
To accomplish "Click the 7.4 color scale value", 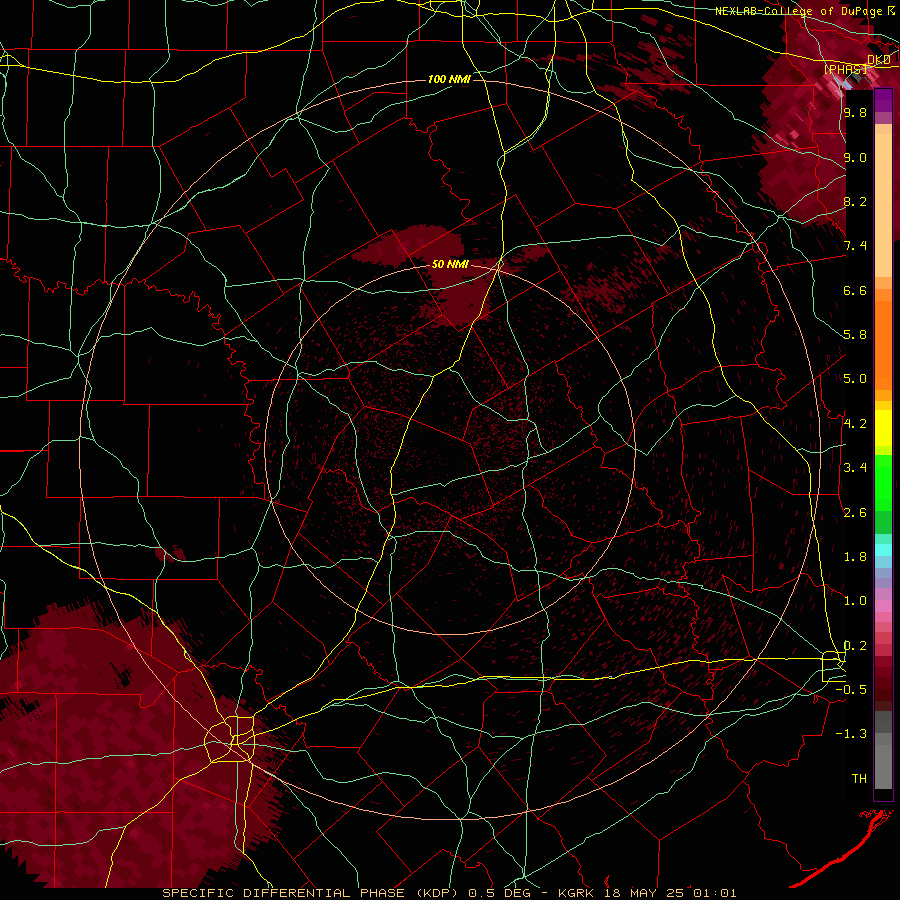I will tap(855, 246).
